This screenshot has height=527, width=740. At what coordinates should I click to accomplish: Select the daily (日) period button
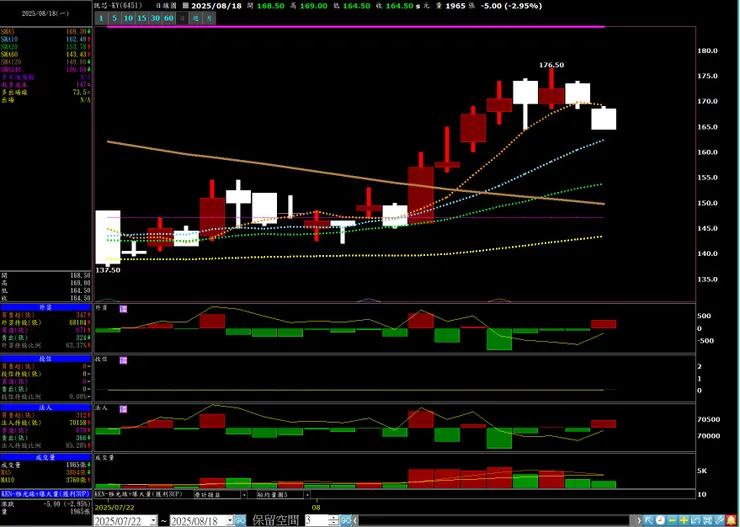pos(183,18)
